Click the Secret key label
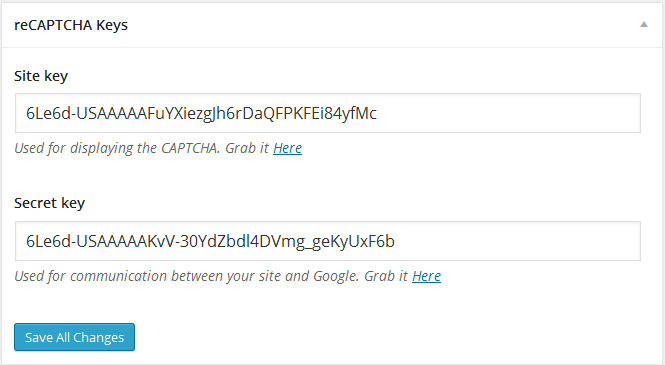The image size is (665, 365). (x=49, y=203)
